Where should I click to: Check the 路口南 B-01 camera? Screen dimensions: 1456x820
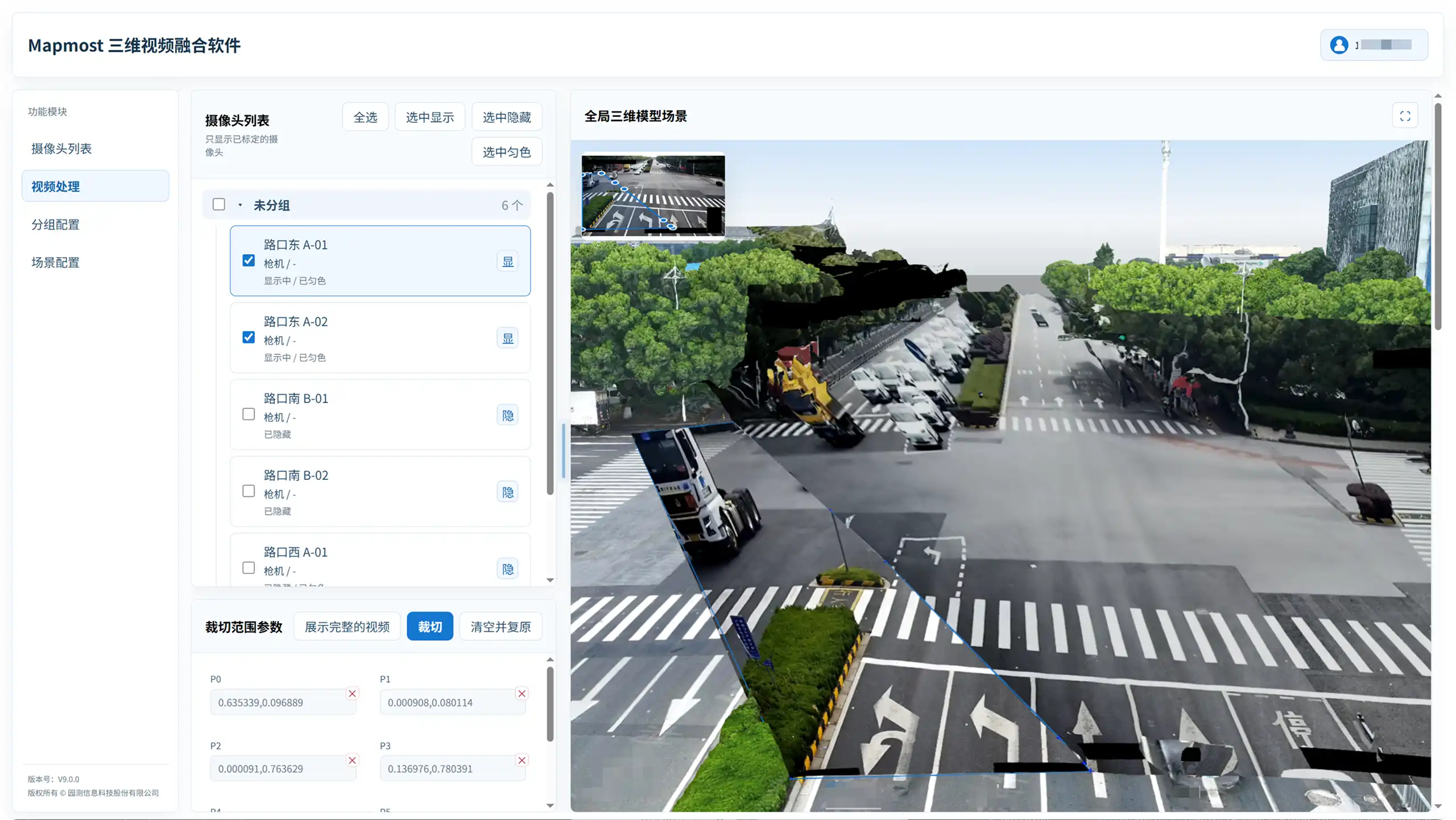(249, 414)
